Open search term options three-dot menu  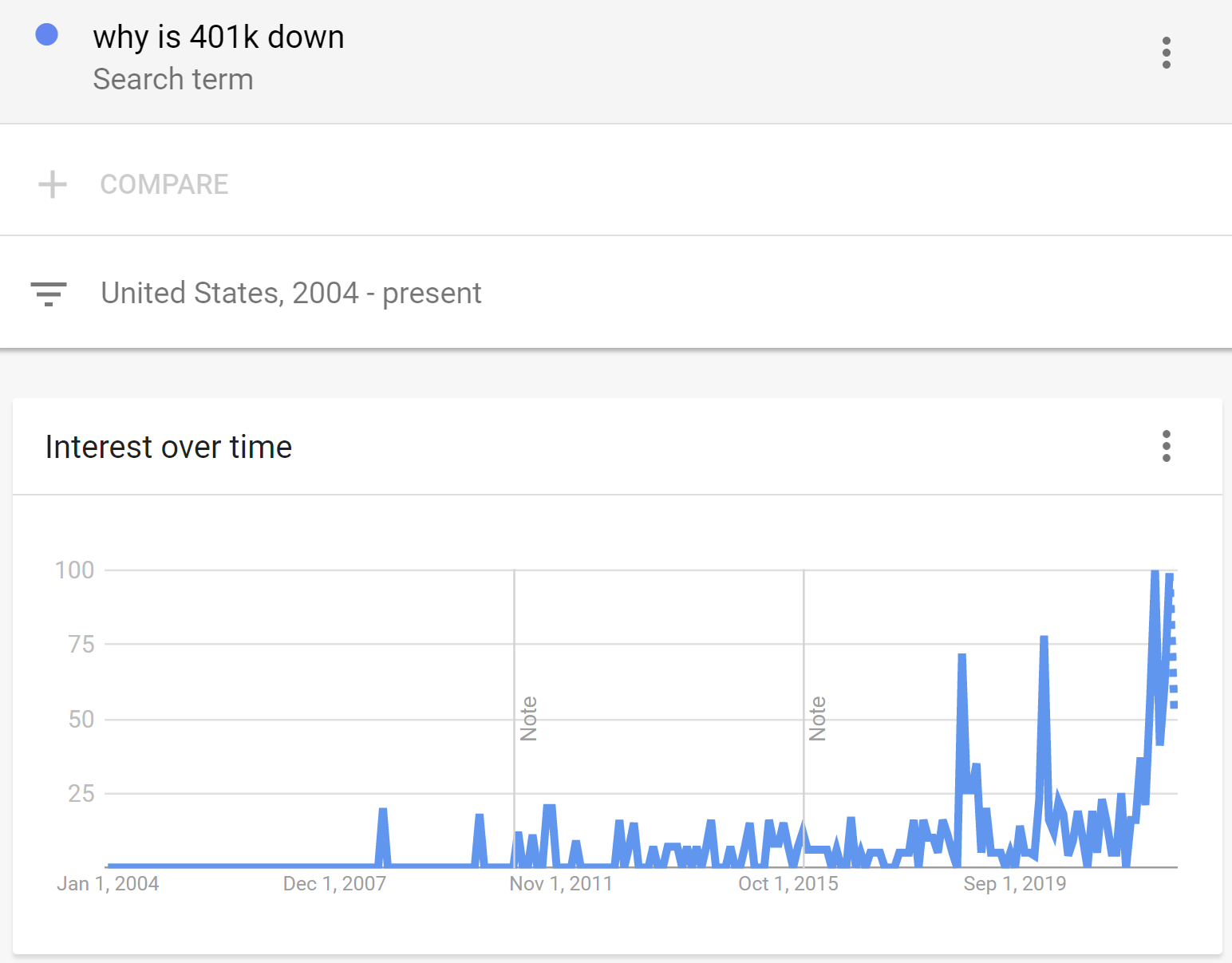click(1166, 53)
